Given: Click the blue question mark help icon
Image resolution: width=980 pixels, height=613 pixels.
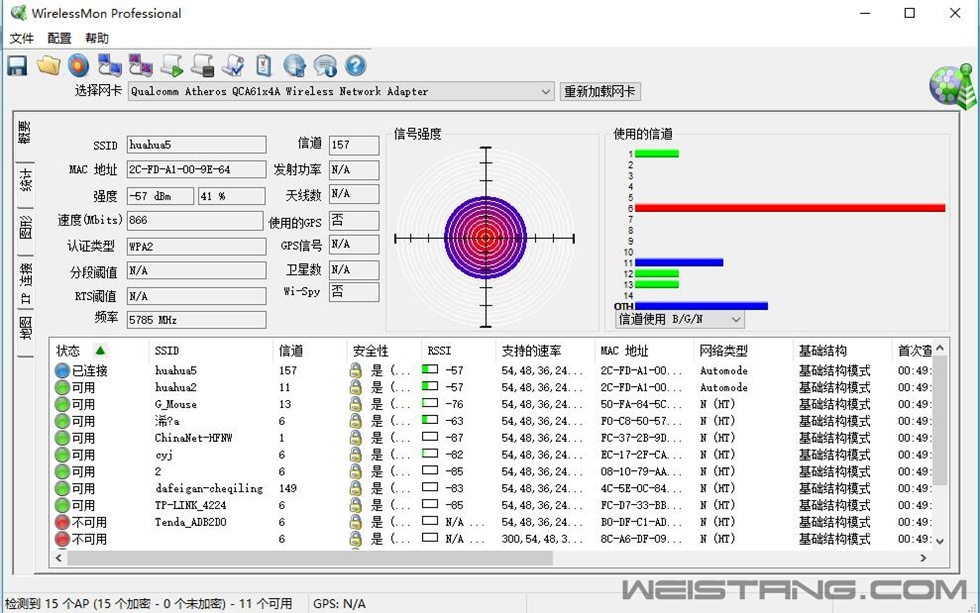Looking at the screenshot, I should (x=356, y=66).
